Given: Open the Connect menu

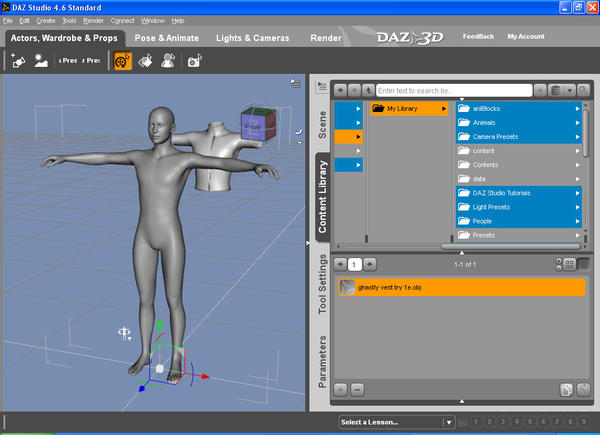Looking at the screenshot, I should [x=122, y=21].
